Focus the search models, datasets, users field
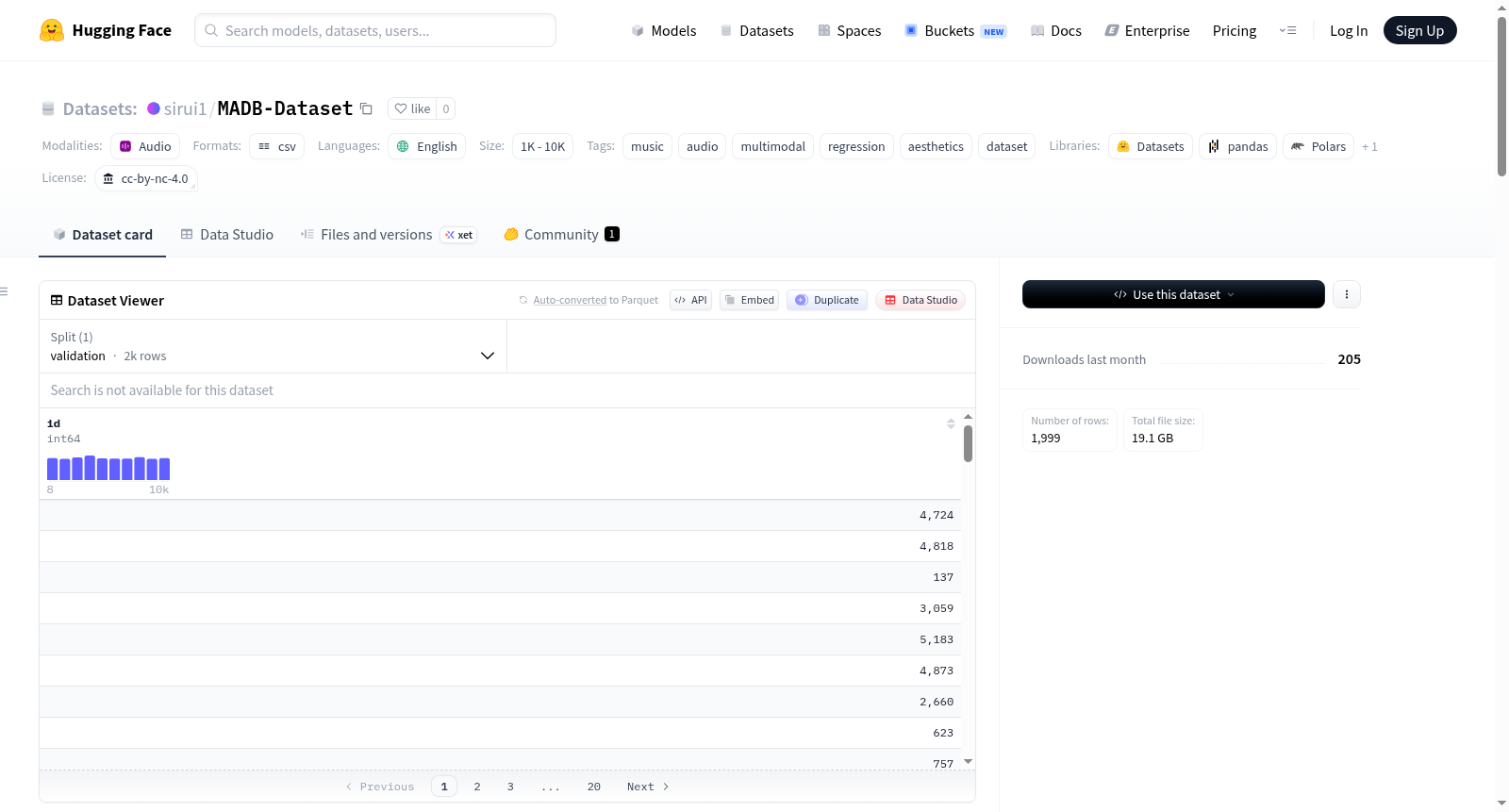The height and width of the screenshot is (812, 1509). [375, 30]
